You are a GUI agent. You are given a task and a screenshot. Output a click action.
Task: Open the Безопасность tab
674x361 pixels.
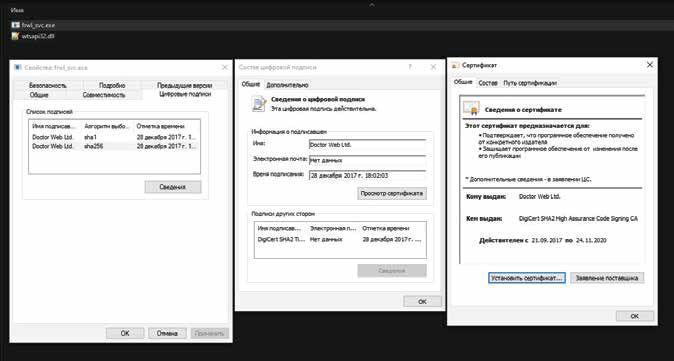48,85
